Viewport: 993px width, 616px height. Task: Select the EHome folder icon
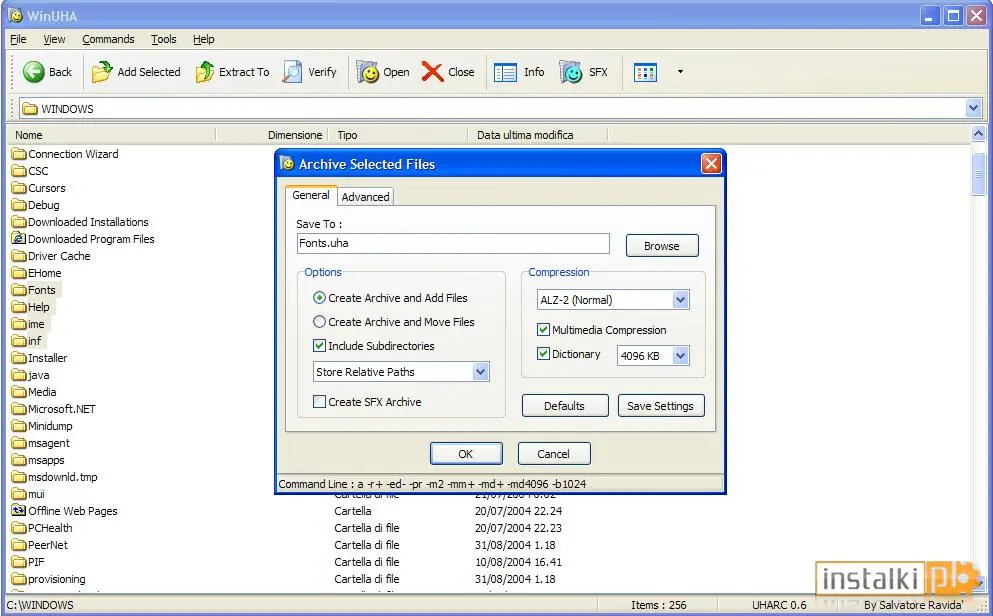pos(19,273)
